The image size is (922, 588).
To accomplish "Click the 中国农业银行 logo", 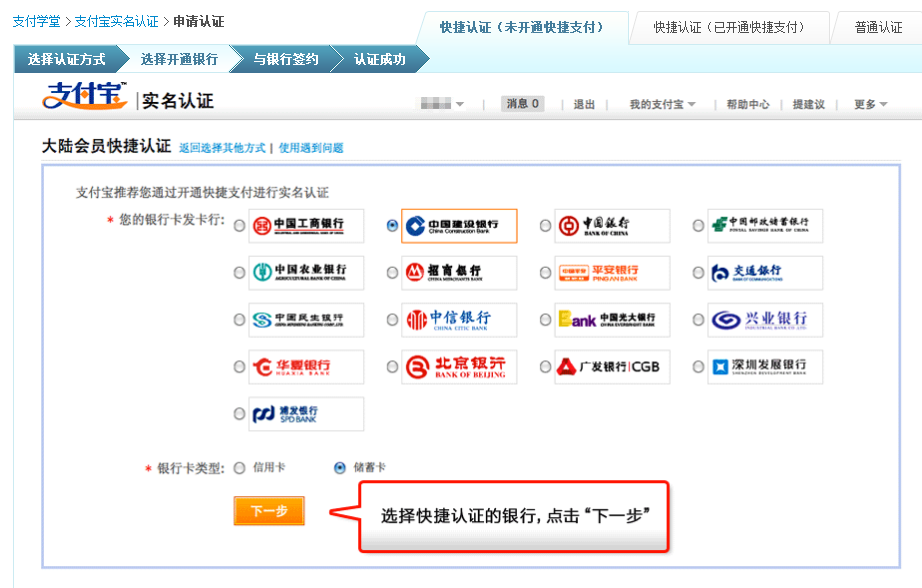I will pyautogui.click(x=306, y=273).
